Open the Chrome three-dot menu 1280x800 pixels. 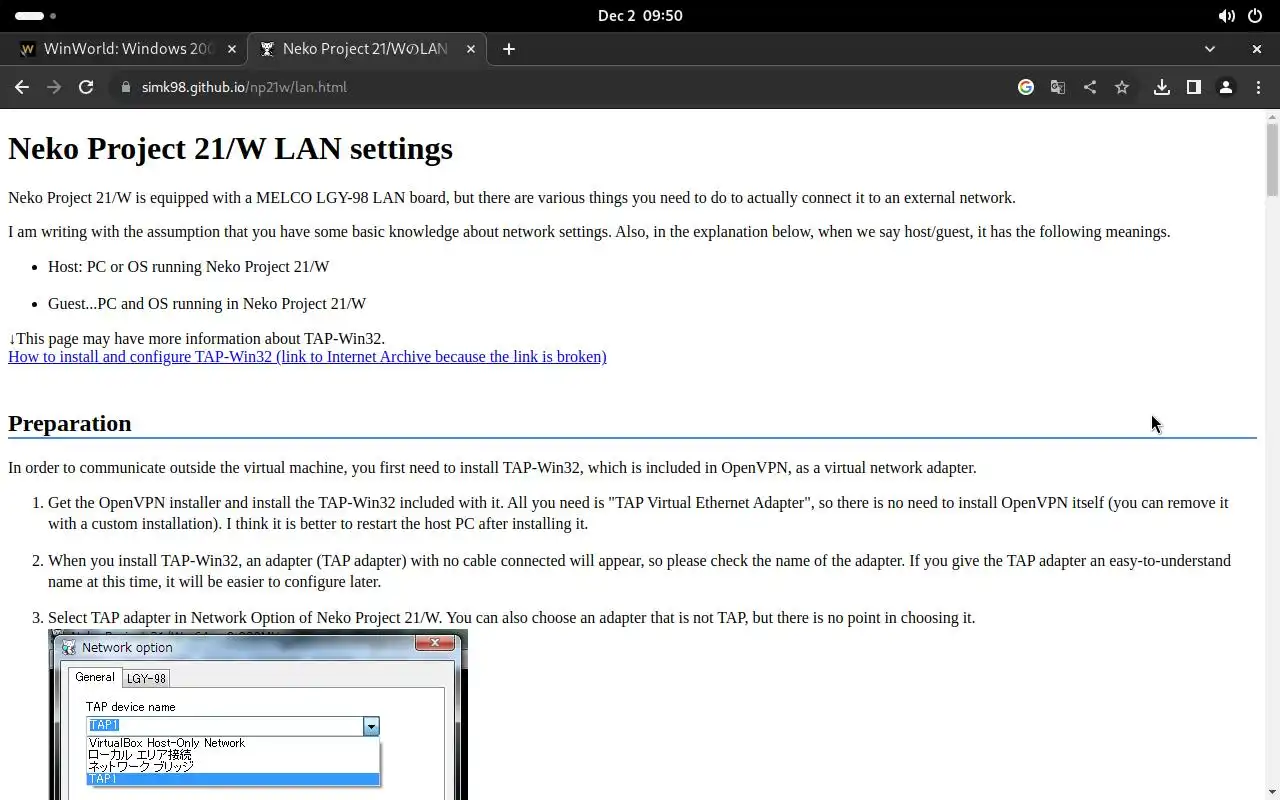[x=1258, y=87]
